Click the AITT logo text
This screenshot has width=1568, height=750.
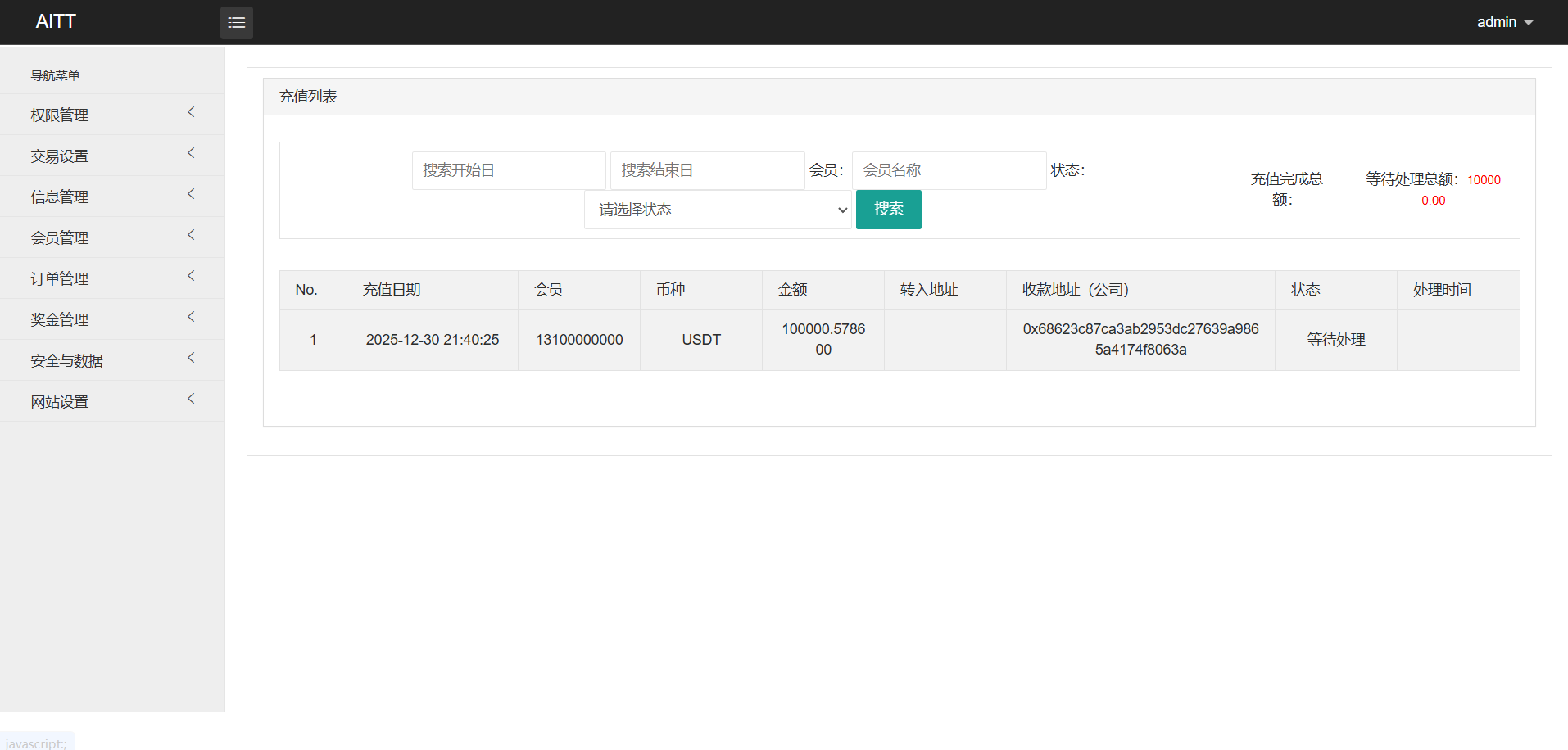pos(56,22)
